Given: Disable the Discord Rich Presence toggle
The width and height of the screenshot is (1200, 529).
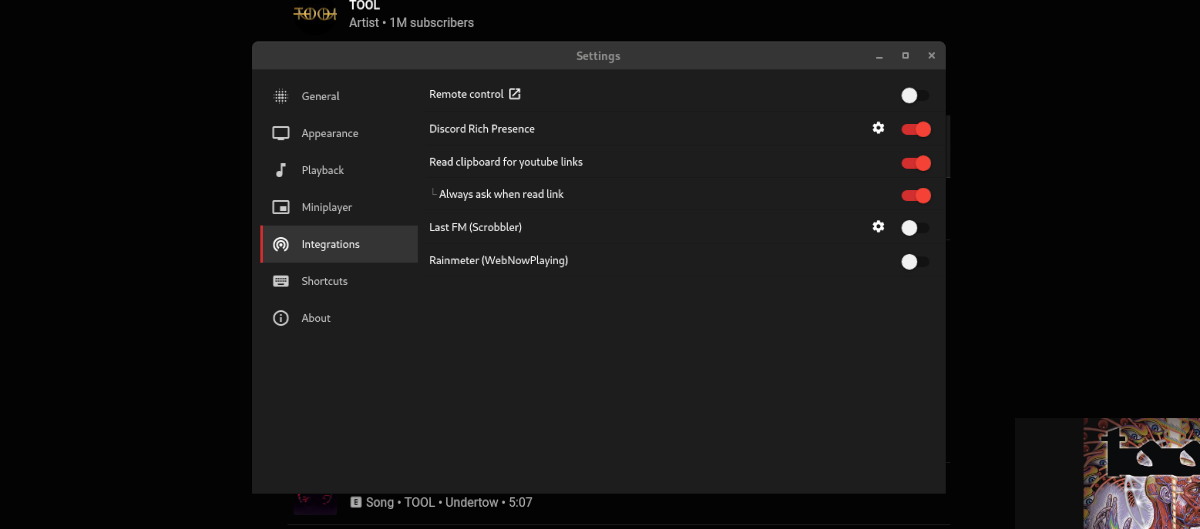Looking at the screenshot, I should point(915,129).
